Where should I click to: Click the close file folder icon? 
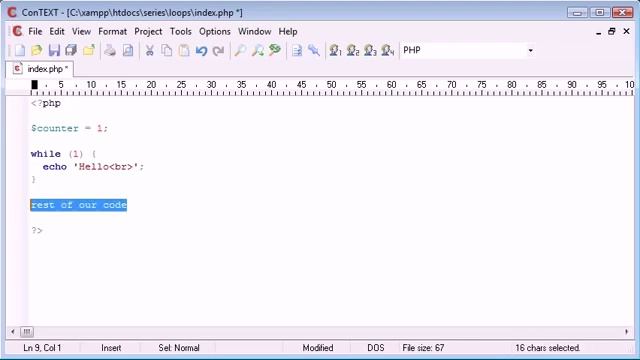click(x=89, y=51)
